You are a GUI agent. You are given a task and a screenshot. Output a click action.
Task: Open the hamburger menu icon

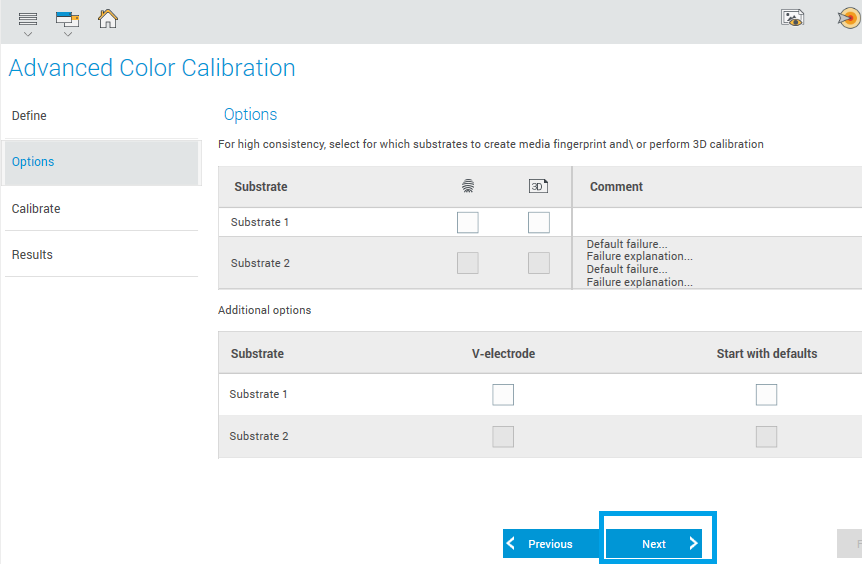[x=27, y=19]
